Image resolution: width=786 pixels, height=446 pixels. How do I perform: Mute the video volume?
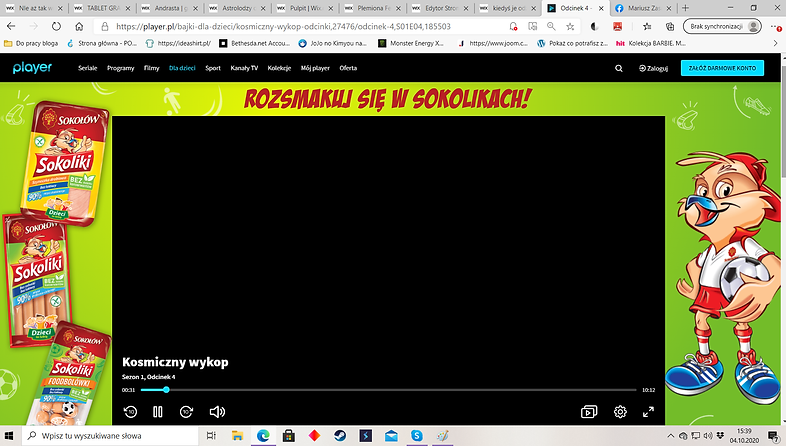point(217,412)
